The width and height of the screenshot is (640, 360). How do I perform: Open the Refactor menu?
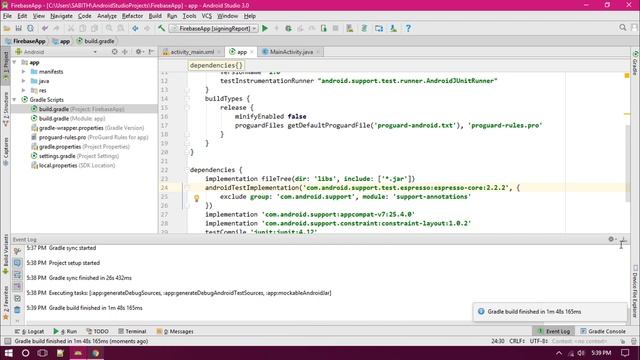coord(132,16)
